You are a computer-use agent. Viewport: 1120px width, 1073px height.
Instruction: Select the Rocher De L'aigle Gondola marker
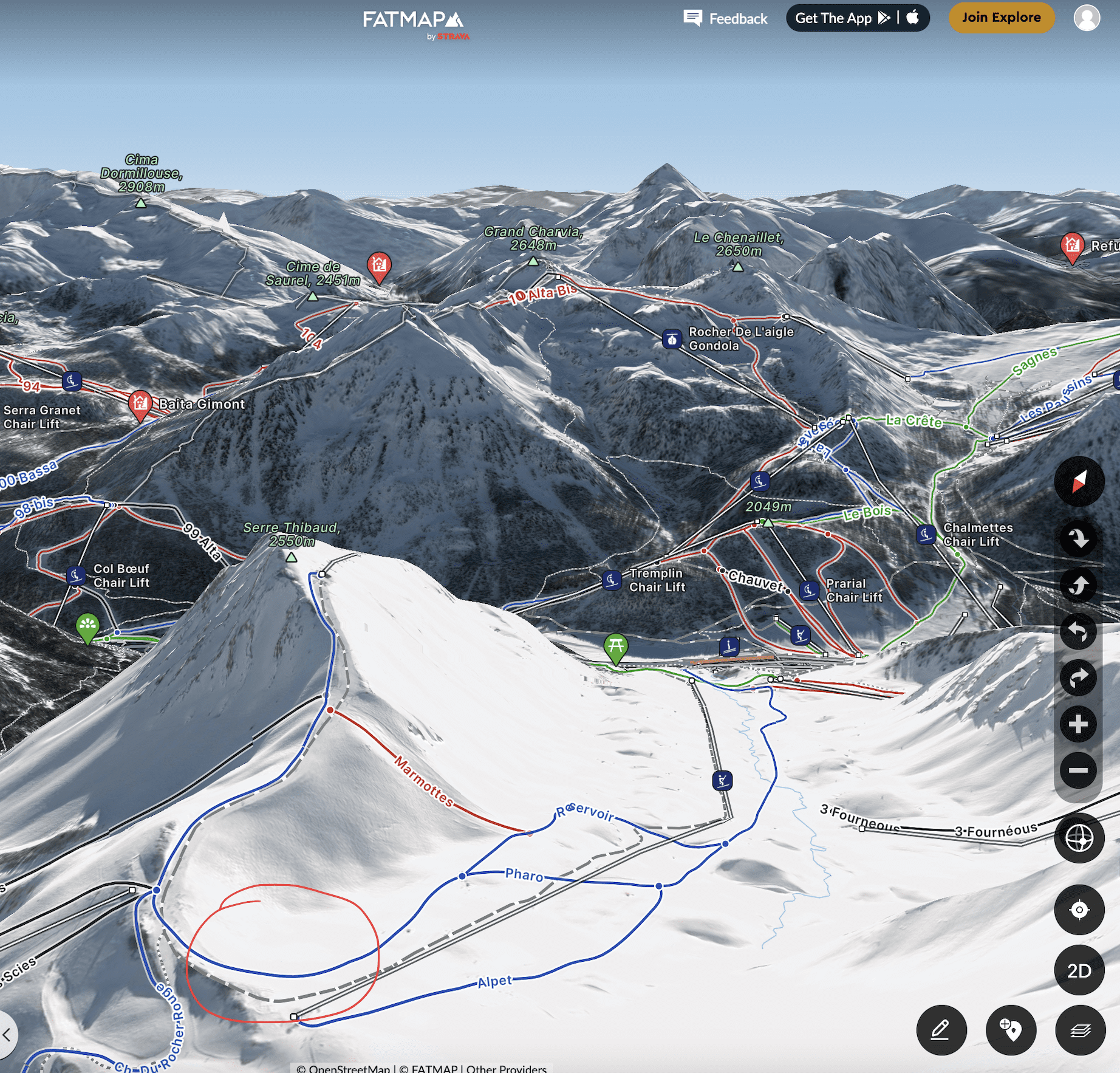pos(671,339)
